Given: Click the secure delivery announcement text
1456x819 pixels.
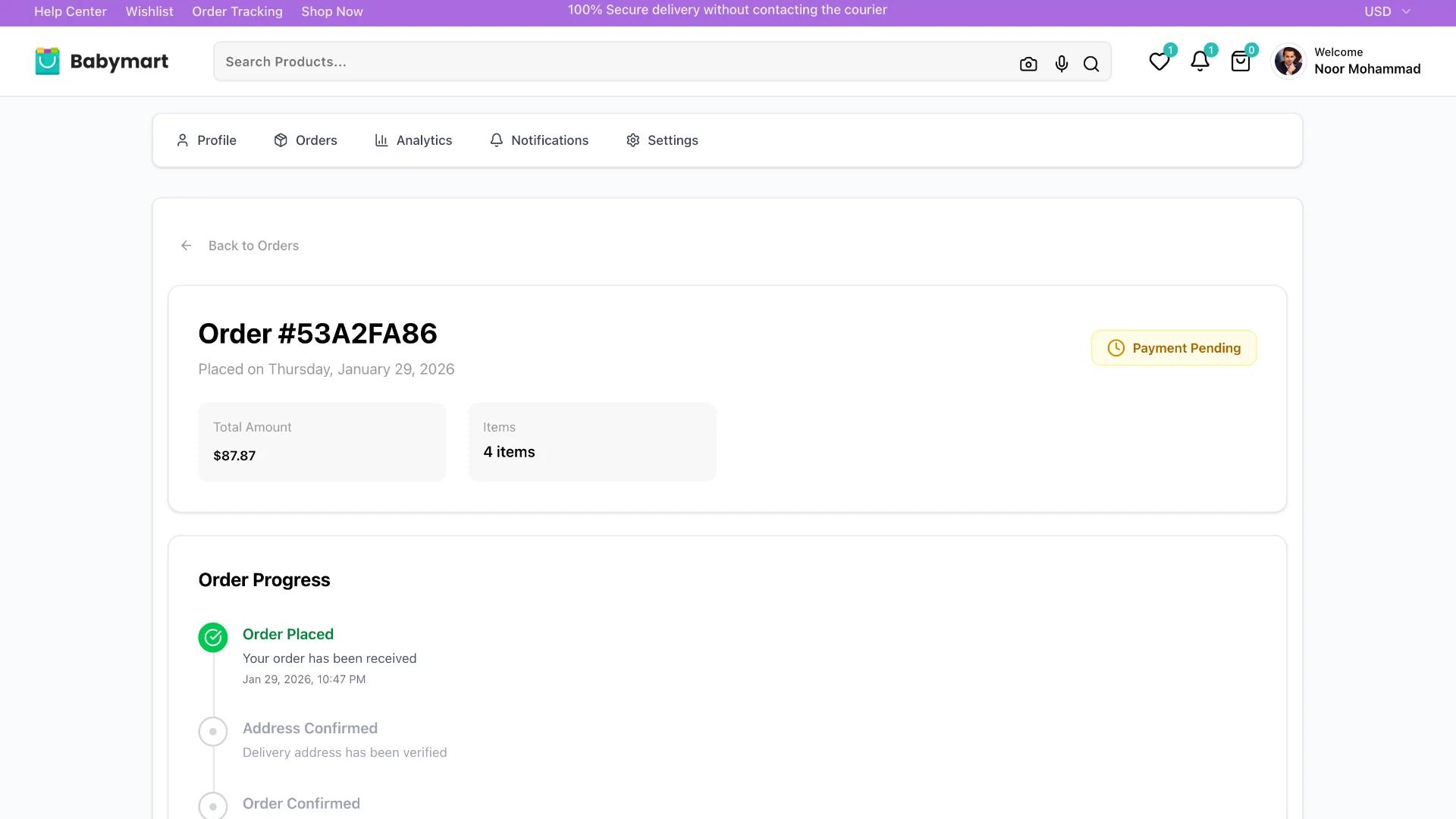Looking at the screenshot, I should coord(727,10).
